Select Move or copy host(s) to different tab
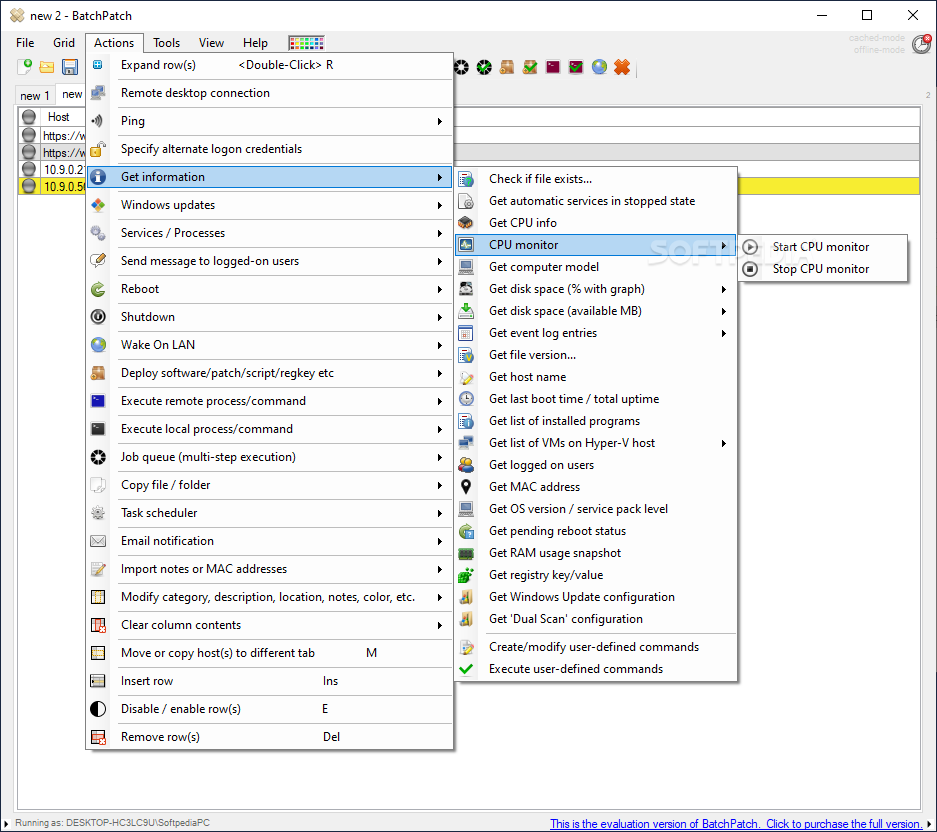Image resolution: width=937 pixels, height=832 pixels. coord(269,653)
